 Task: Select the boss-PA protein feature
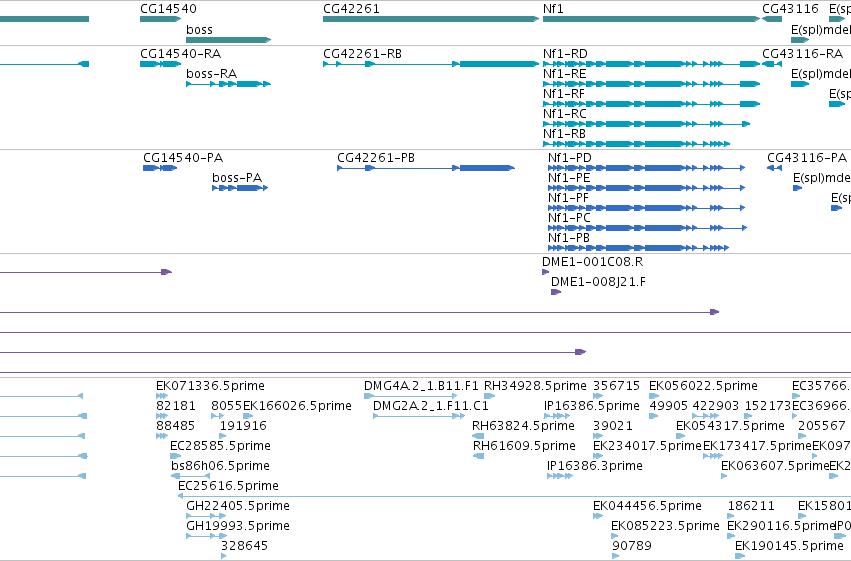click(x=240, y=188)
